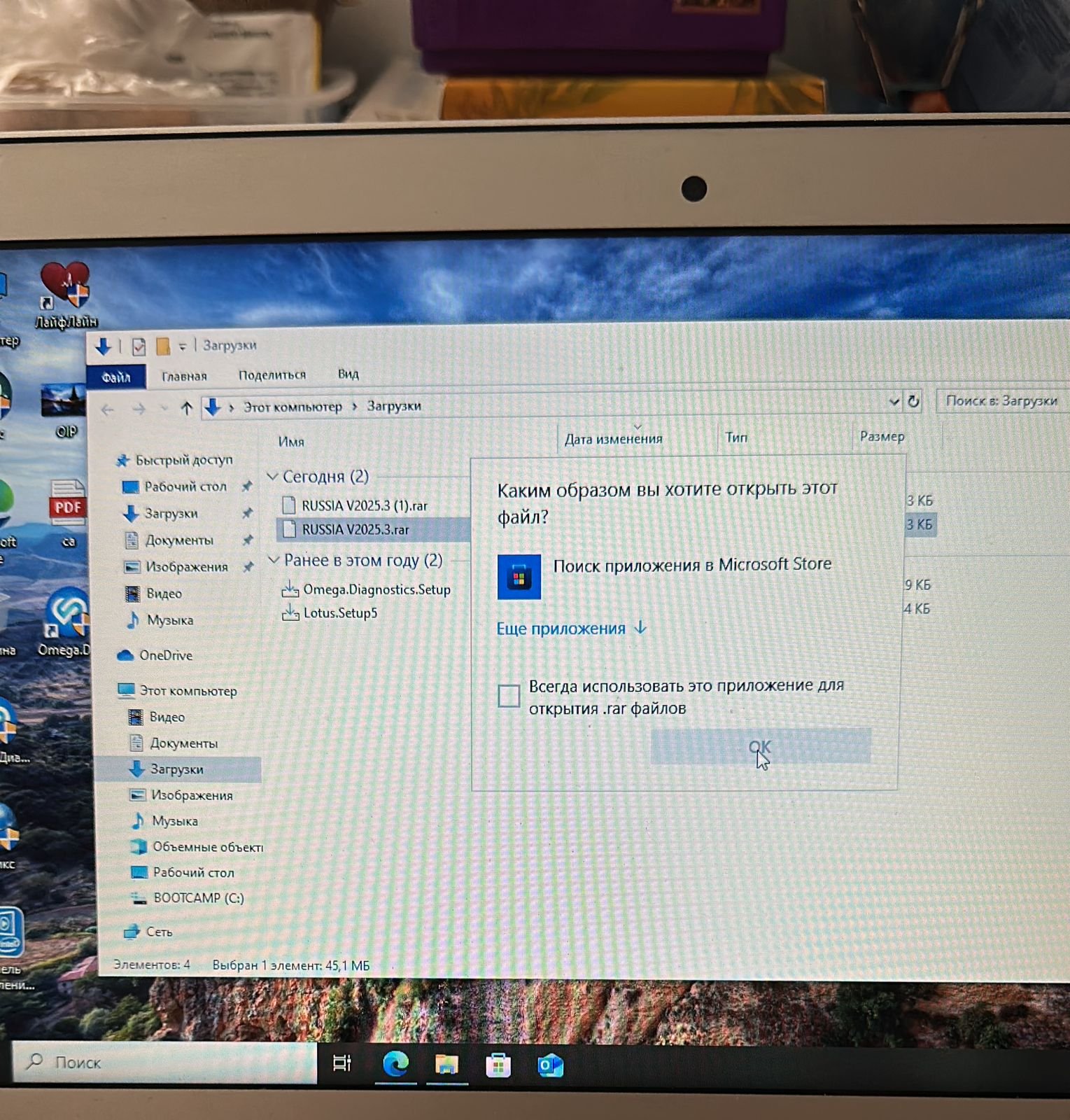
Task: Click the Microsoft Store app icon in dialog
Action: [519, 577]
